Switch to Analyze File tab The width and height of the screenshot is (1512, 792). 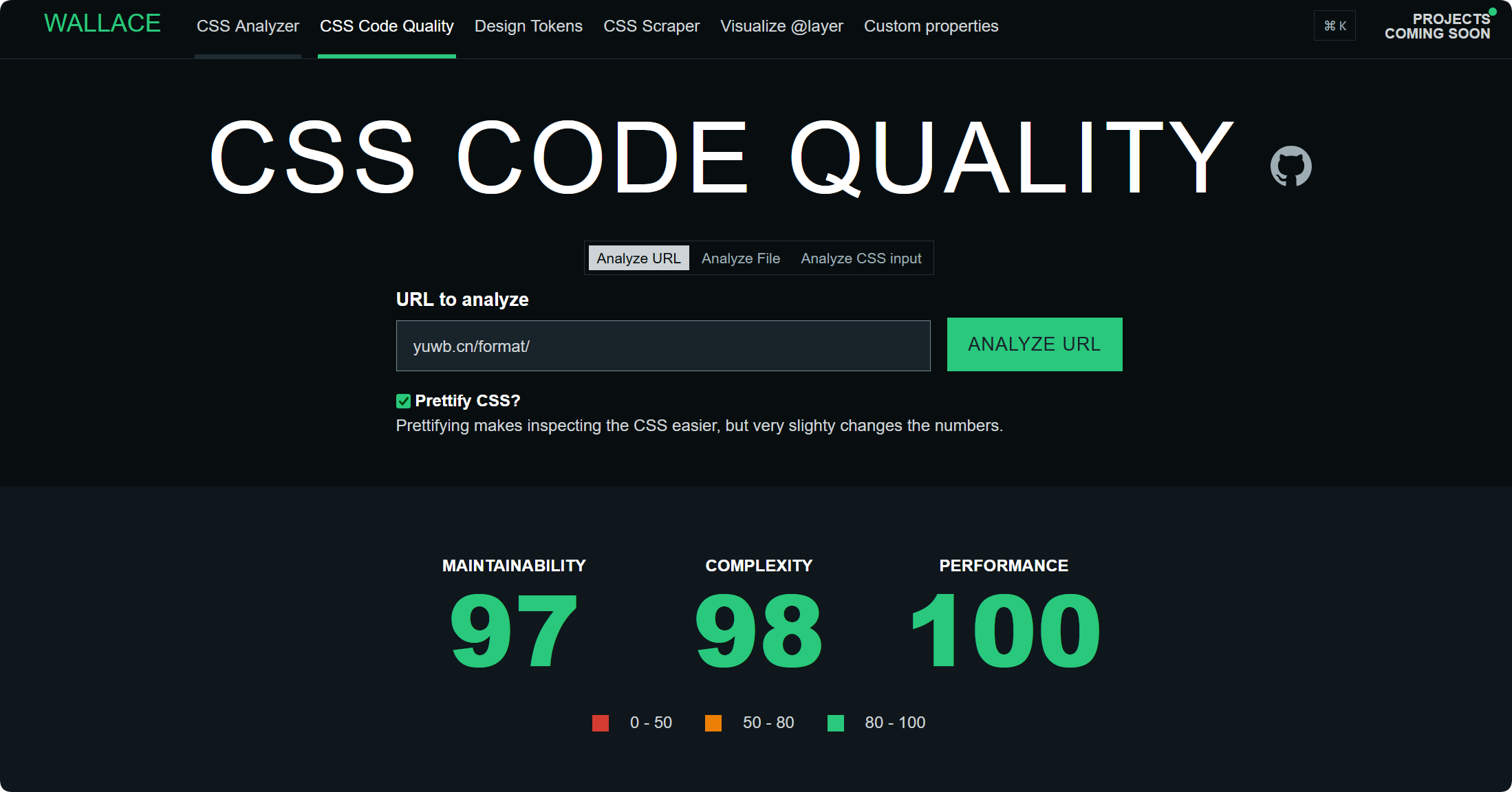pyautogui.click(x=741, y=258)
